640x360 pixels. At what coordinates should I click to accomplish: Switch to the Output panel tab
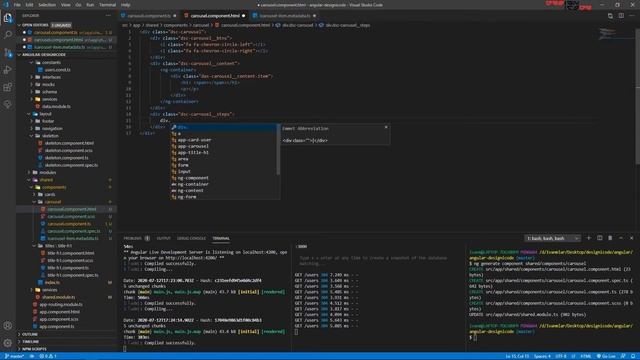coord(164,238)
